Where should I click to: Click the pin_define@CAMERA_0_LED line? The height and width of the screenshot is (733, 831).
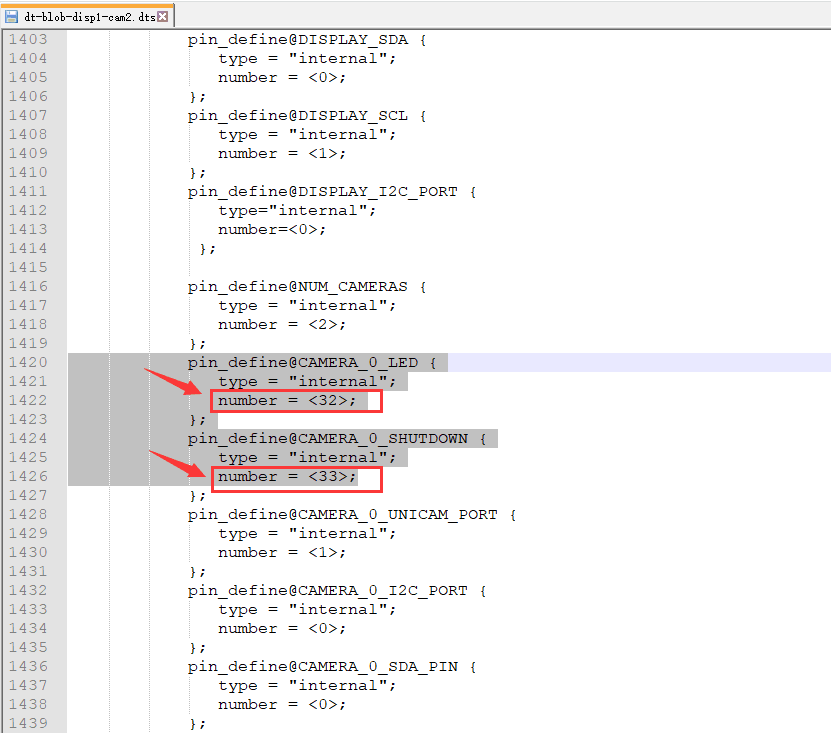pos(312,363)
